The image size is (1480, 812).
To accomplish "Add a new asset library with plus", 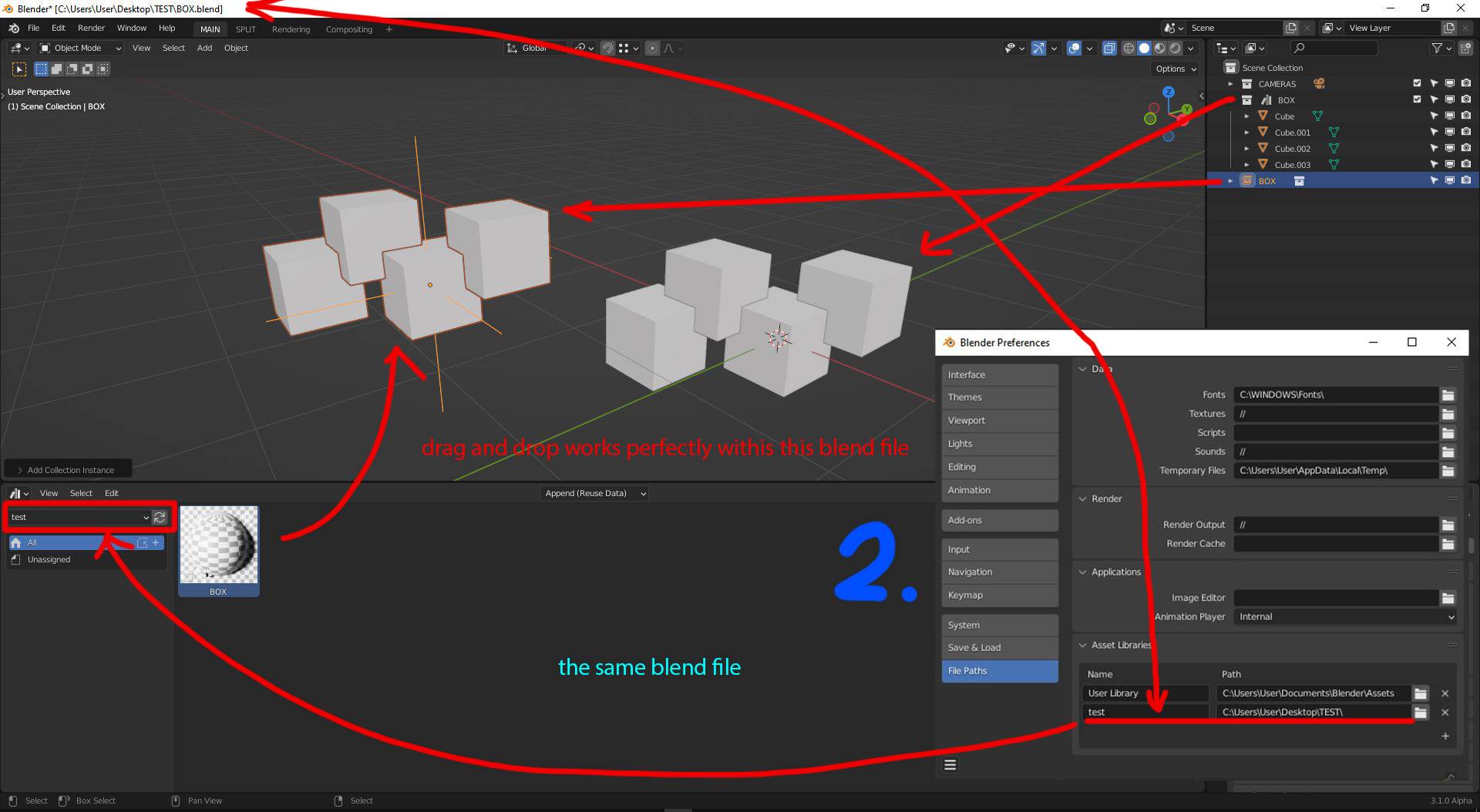I will click(x=1445, y=737).
